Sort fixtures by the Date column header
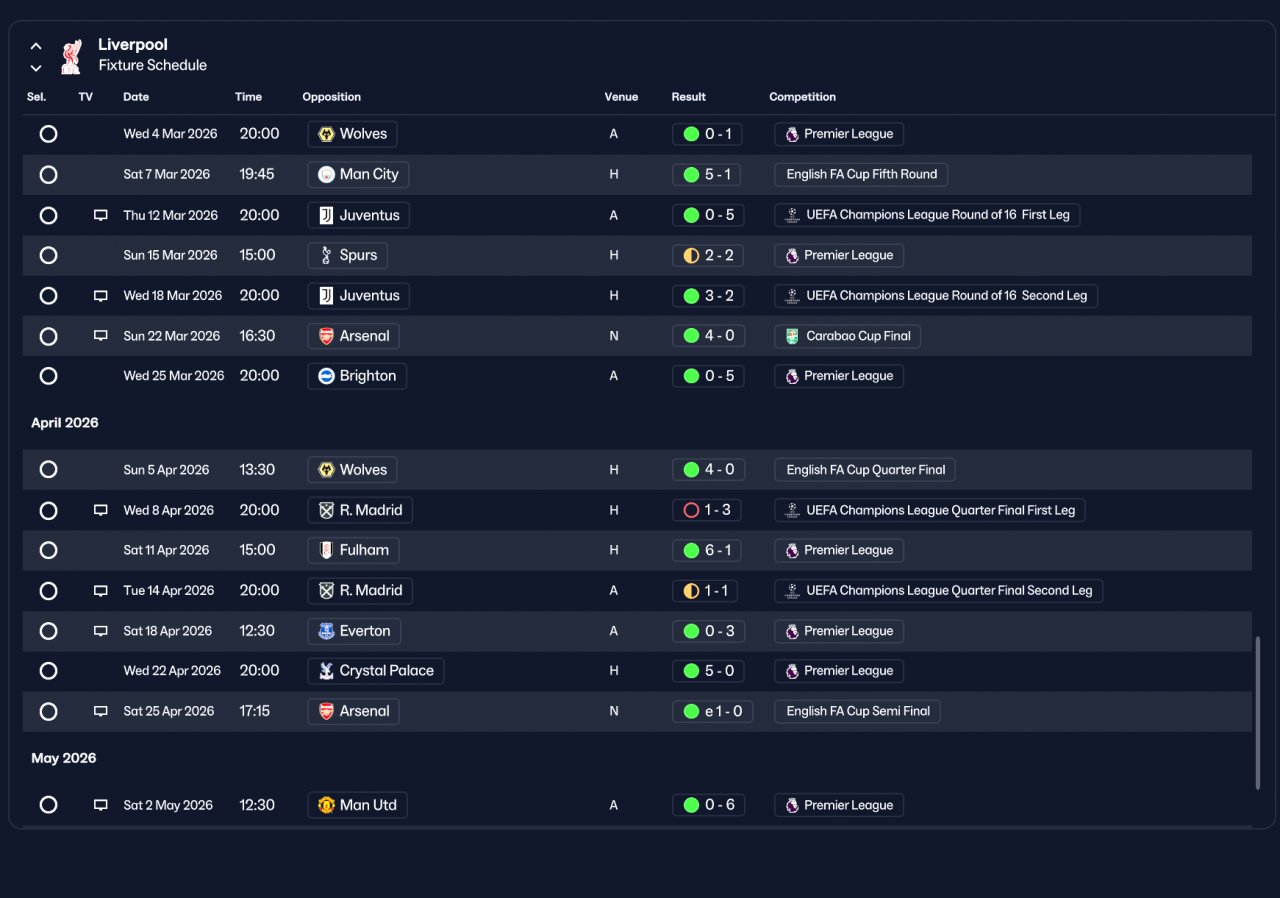Viewport: 1280px width, 898px height. [136, 97]
